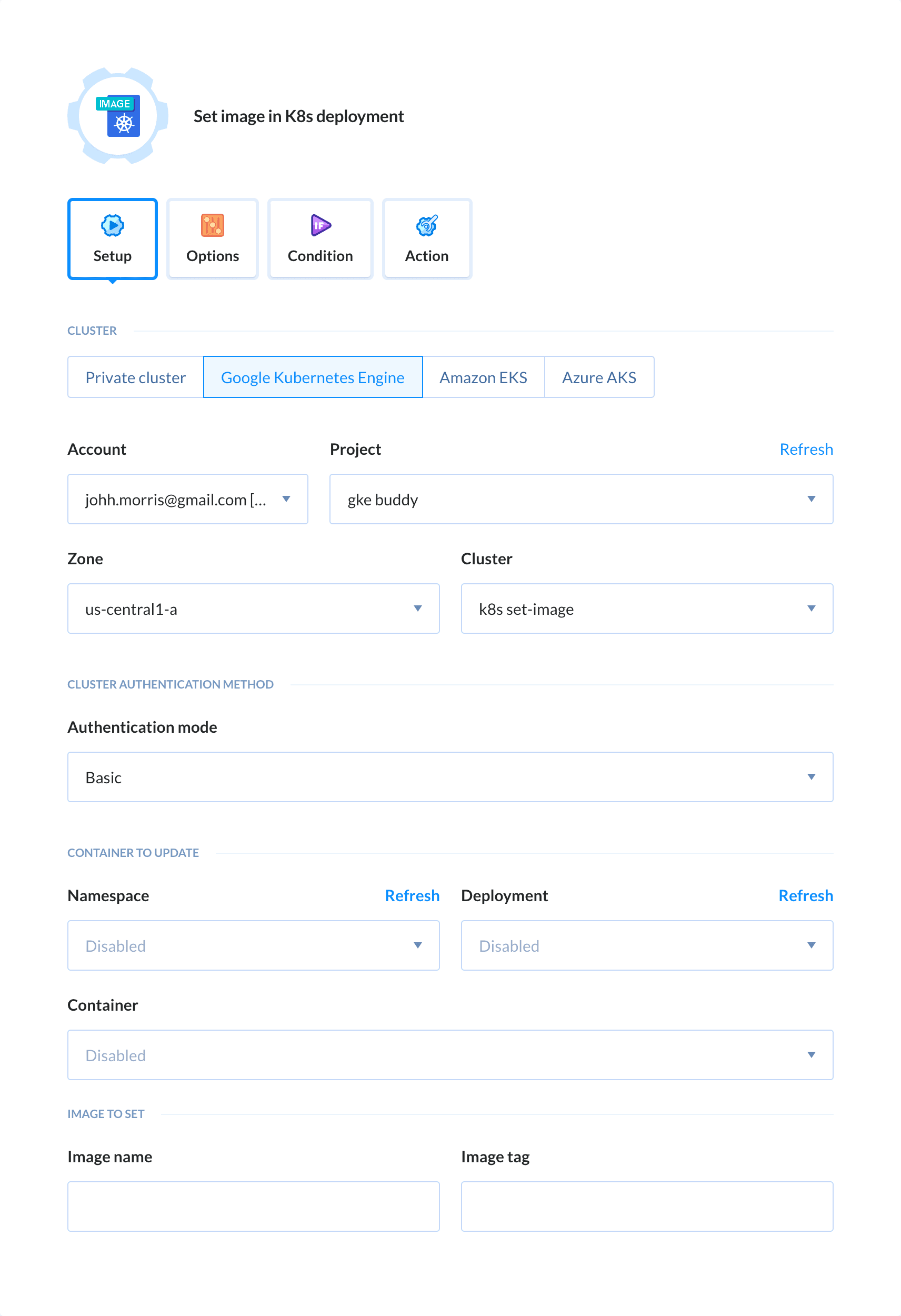This screenshot has width=901, height=1316.
Task: Switch to the Condition tab
Action: (x=319, y=239)
